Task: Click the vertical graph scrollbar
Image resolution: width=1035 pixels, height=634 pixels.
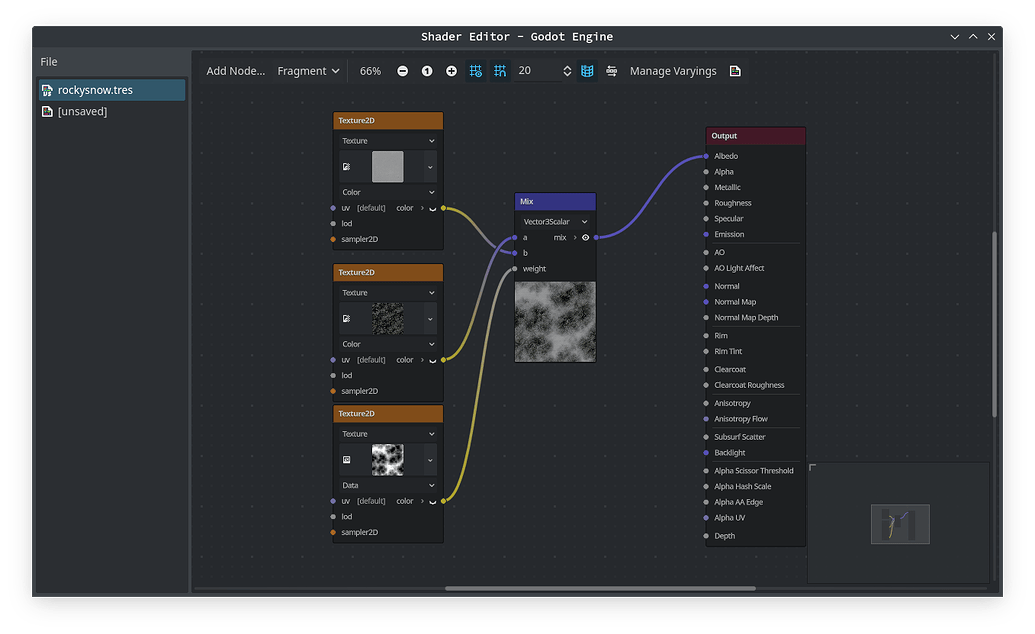Action: click(994, 324)
